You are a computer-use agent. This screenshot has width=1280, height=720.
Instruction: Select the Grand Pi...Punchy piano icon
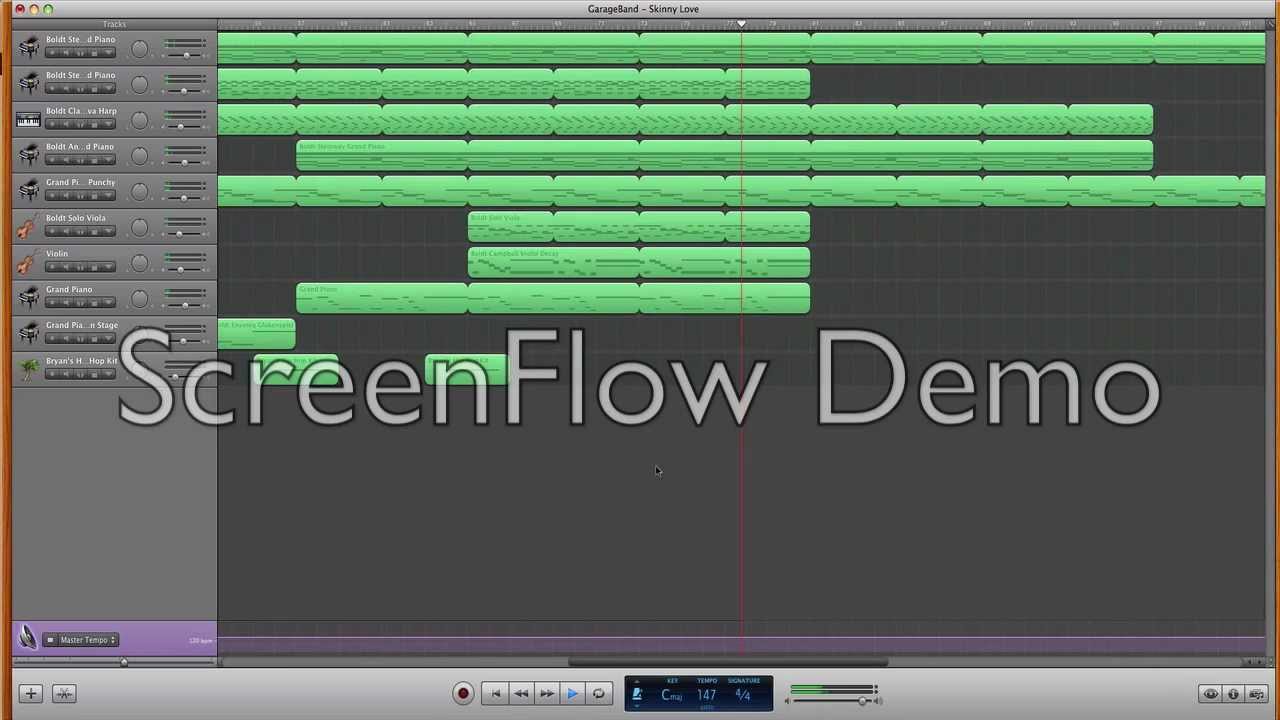pos(28,191)
